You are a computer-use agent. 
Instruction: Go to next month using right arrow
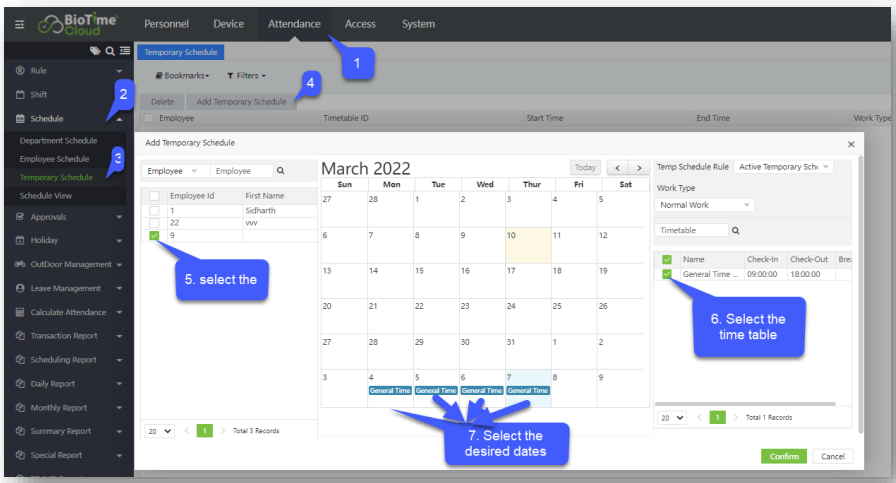639,168
